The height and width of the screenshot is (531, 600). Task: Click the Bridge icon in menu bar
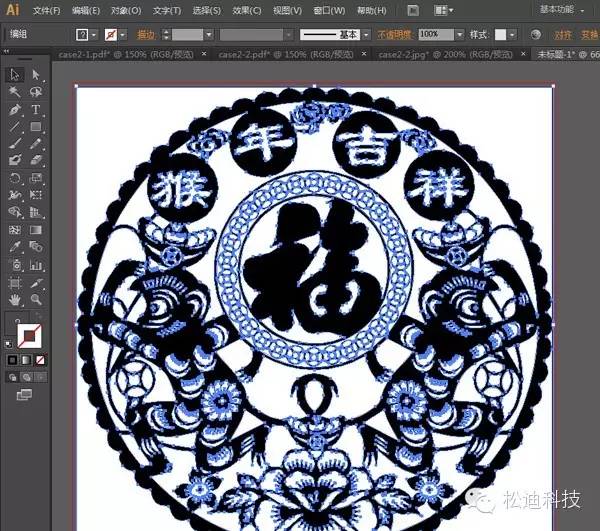(x=413, y=10)
